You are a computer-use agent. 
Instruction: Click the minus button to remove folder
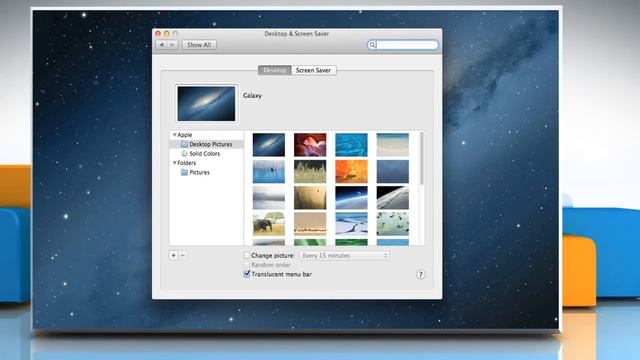(x=183, y=256)
